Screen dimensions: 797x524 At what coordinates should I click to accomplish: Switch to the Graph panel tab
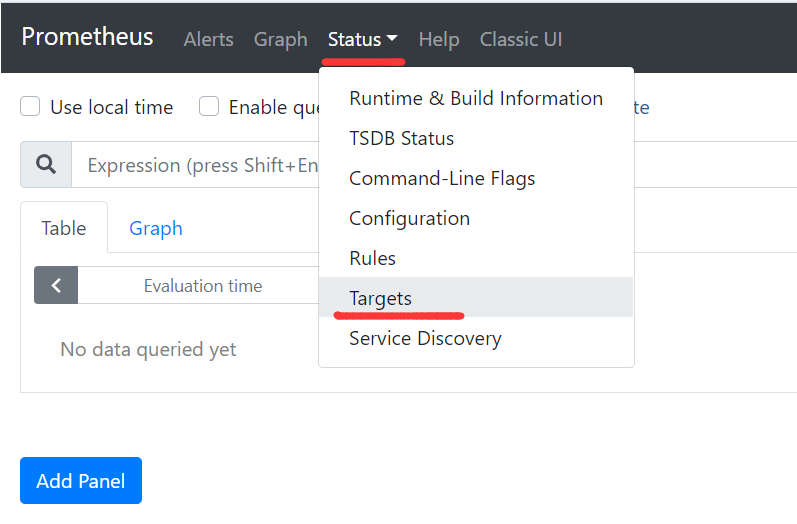click(156, 228)
